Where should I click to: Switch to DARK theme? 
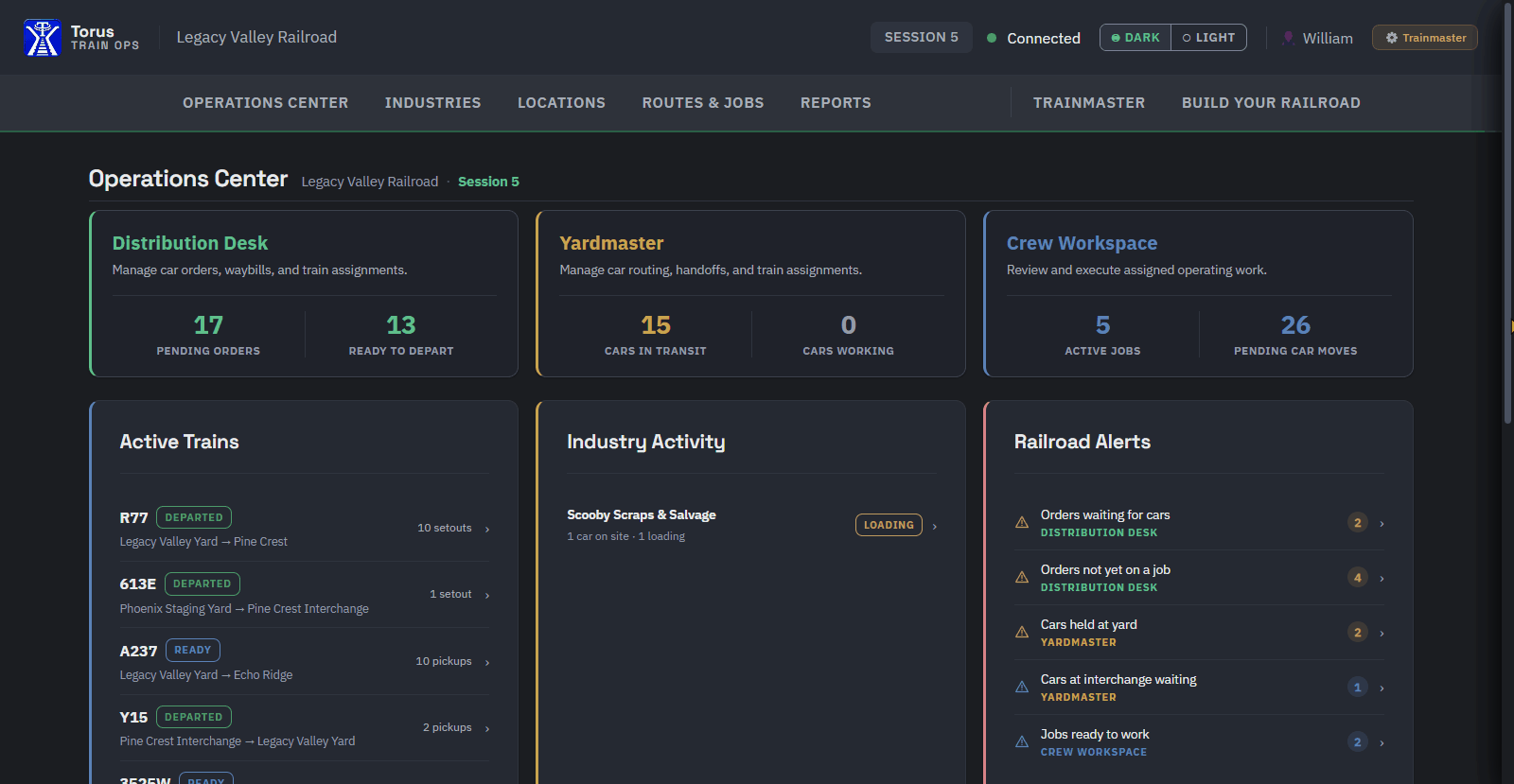coord(1135,38)
